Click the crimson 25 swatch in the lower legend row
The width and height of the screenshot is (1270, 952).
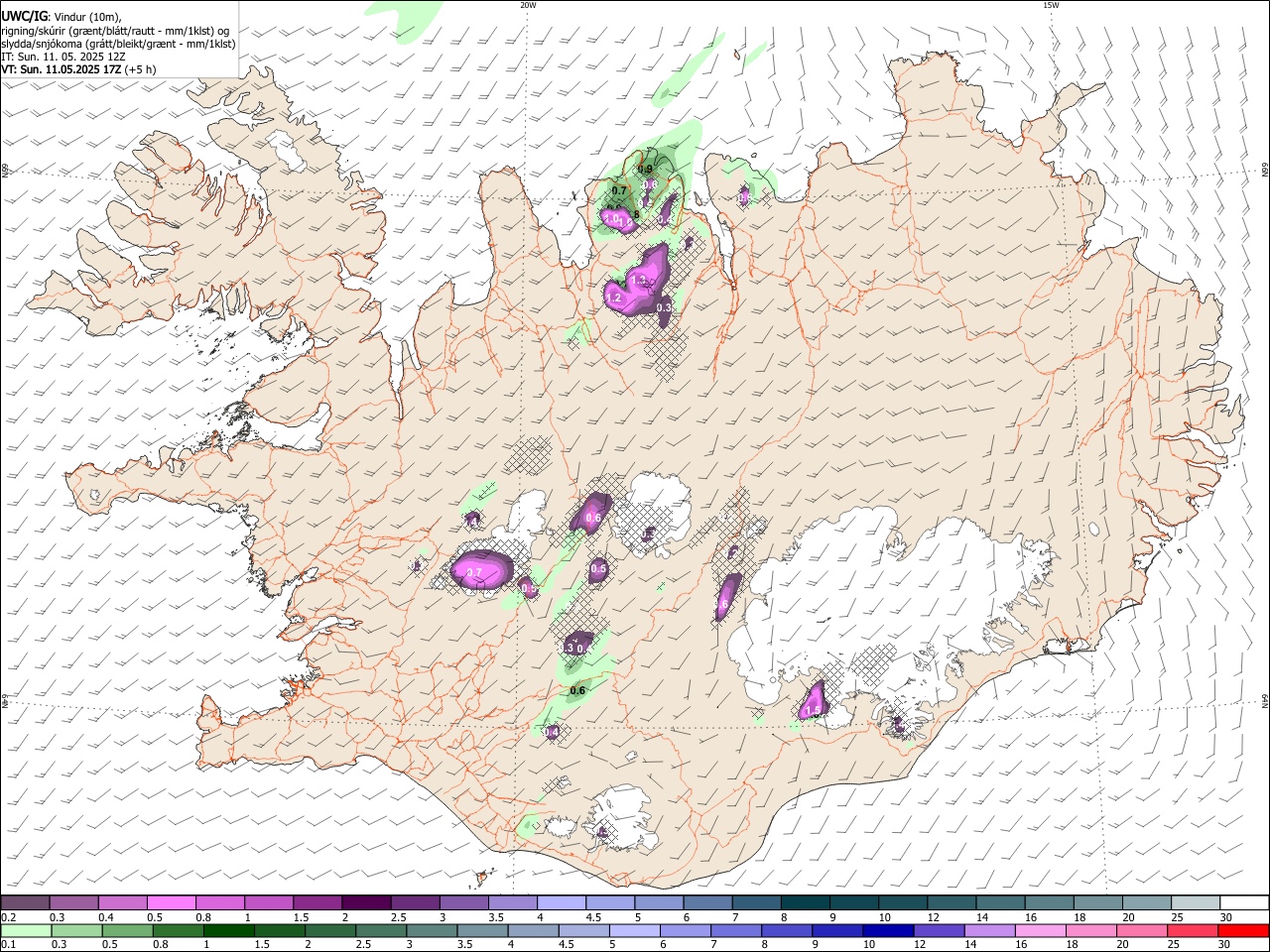(x=1194, y=930)
